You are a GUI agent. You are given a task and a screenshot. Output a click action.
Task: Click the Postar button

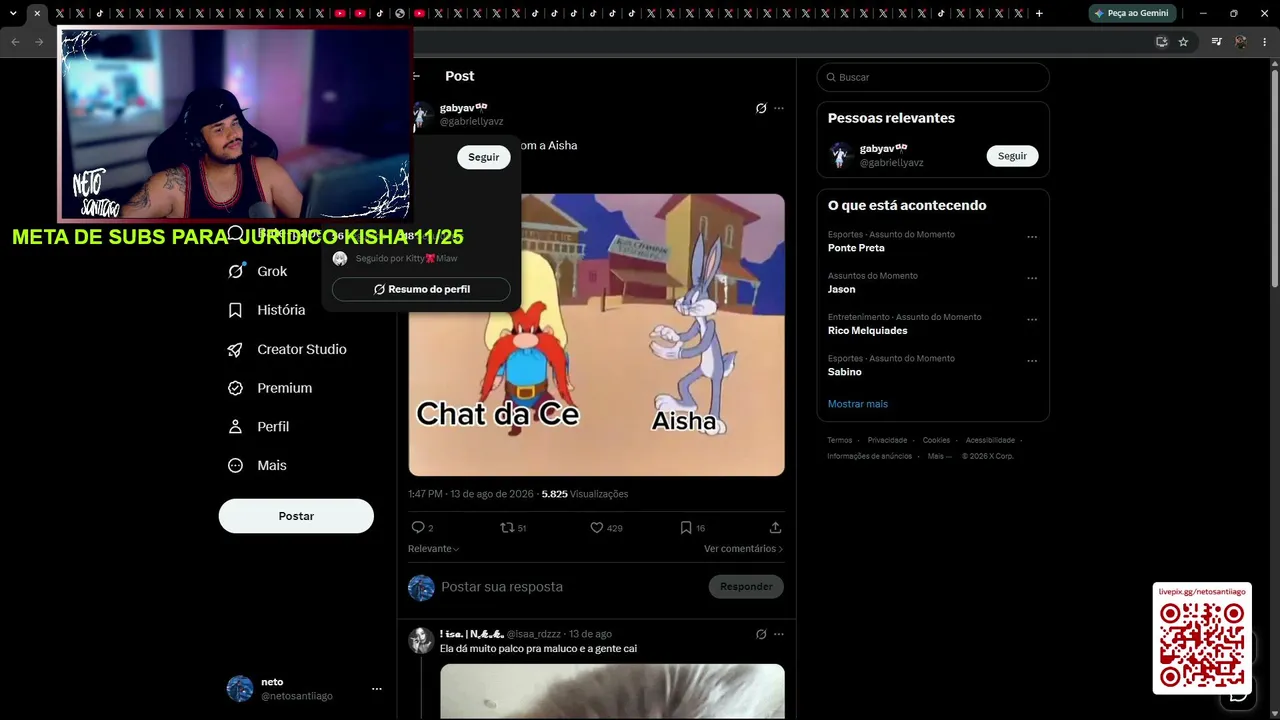tap(296, 516)
